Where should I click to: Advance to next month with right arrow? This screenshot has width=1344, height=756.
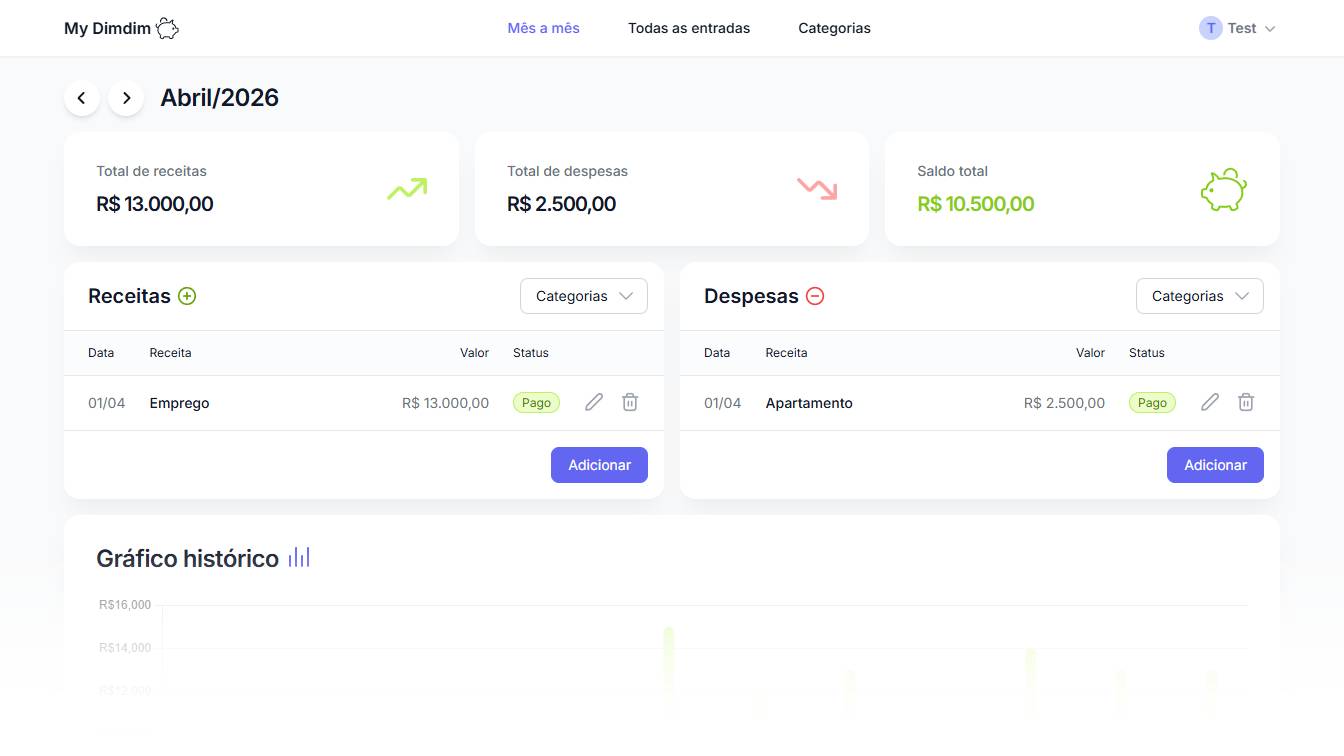[126, 98]
